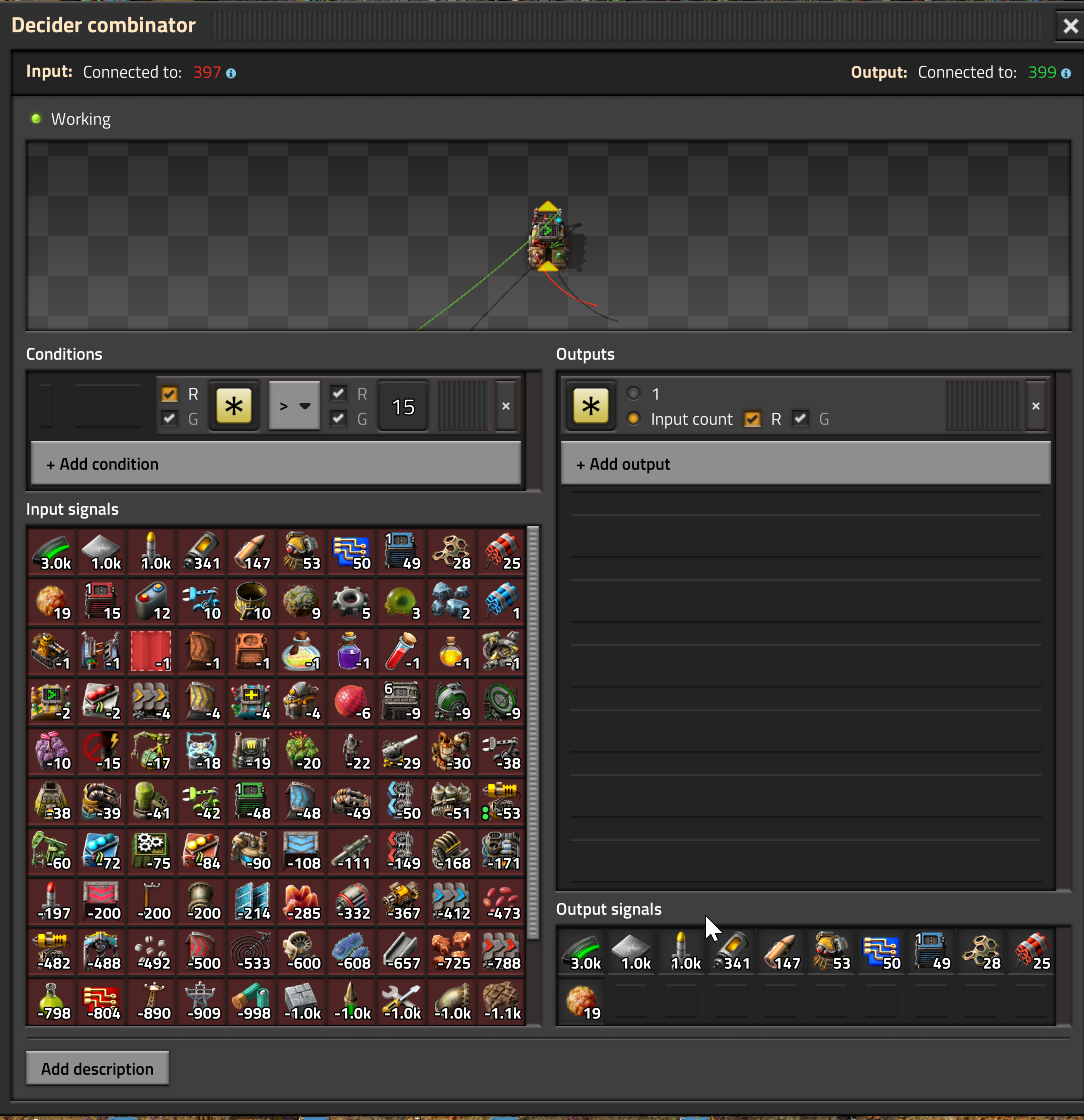Select the signal showing -108
This screenshot has height=1120, width=1084.
point(301,851)
